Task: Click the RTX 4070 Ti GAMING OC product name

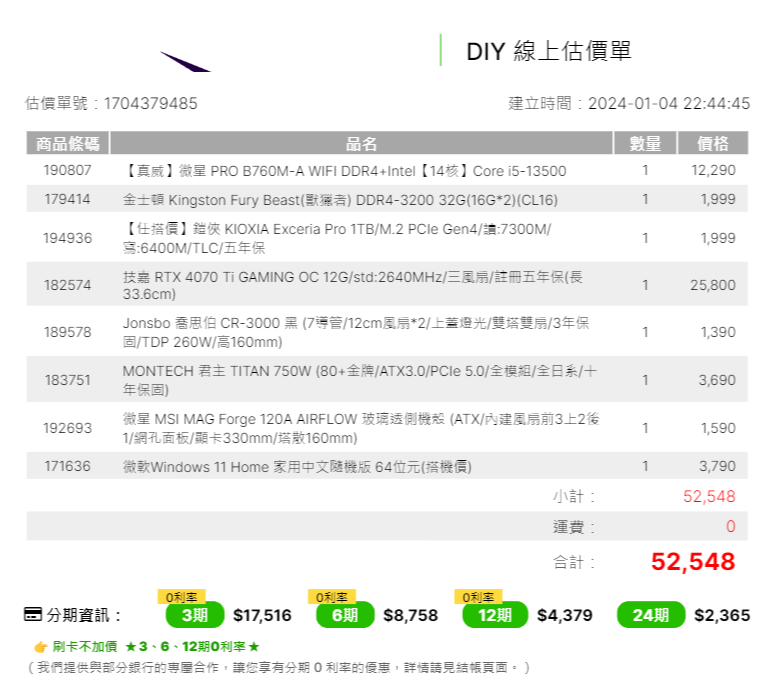Action: [x=353, y=285]
